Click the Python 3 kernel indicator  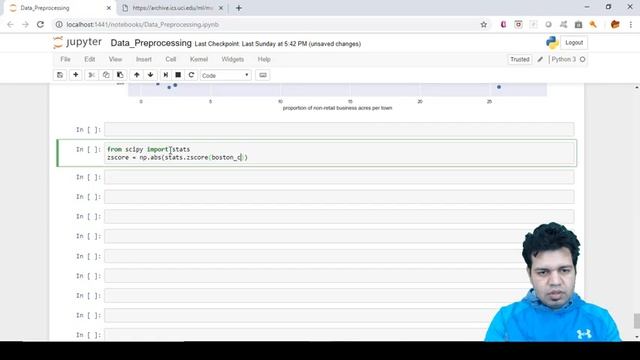click(x=564, y=59)
